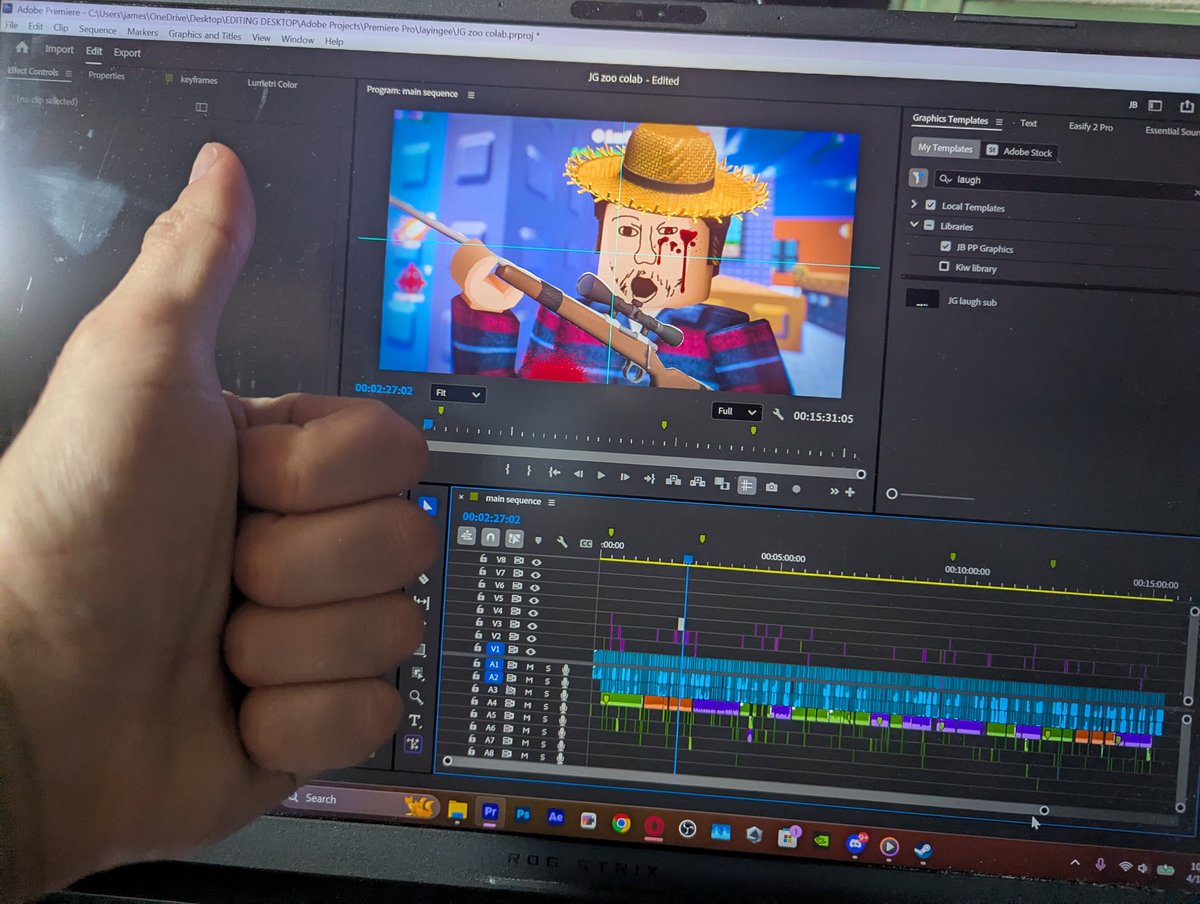Open Program monitor button editor plus
Screen dimensions: 1200x904
850,492
